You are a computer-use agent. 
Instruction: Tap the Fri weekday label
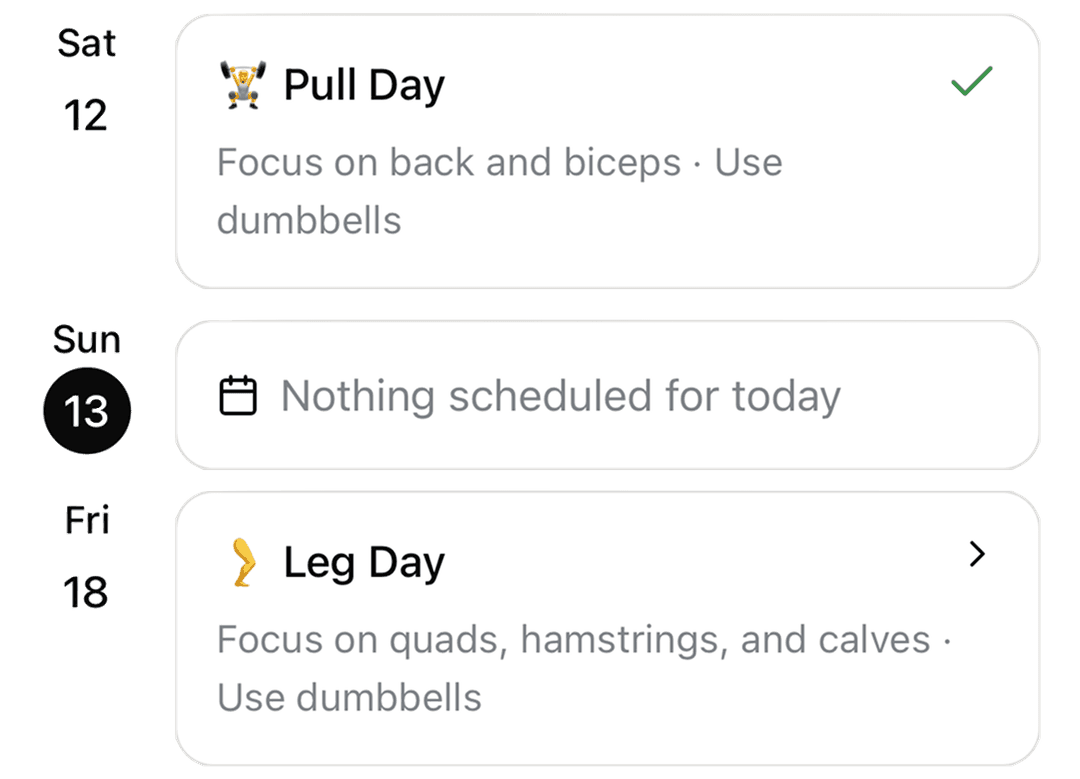[x=86, y=520]
